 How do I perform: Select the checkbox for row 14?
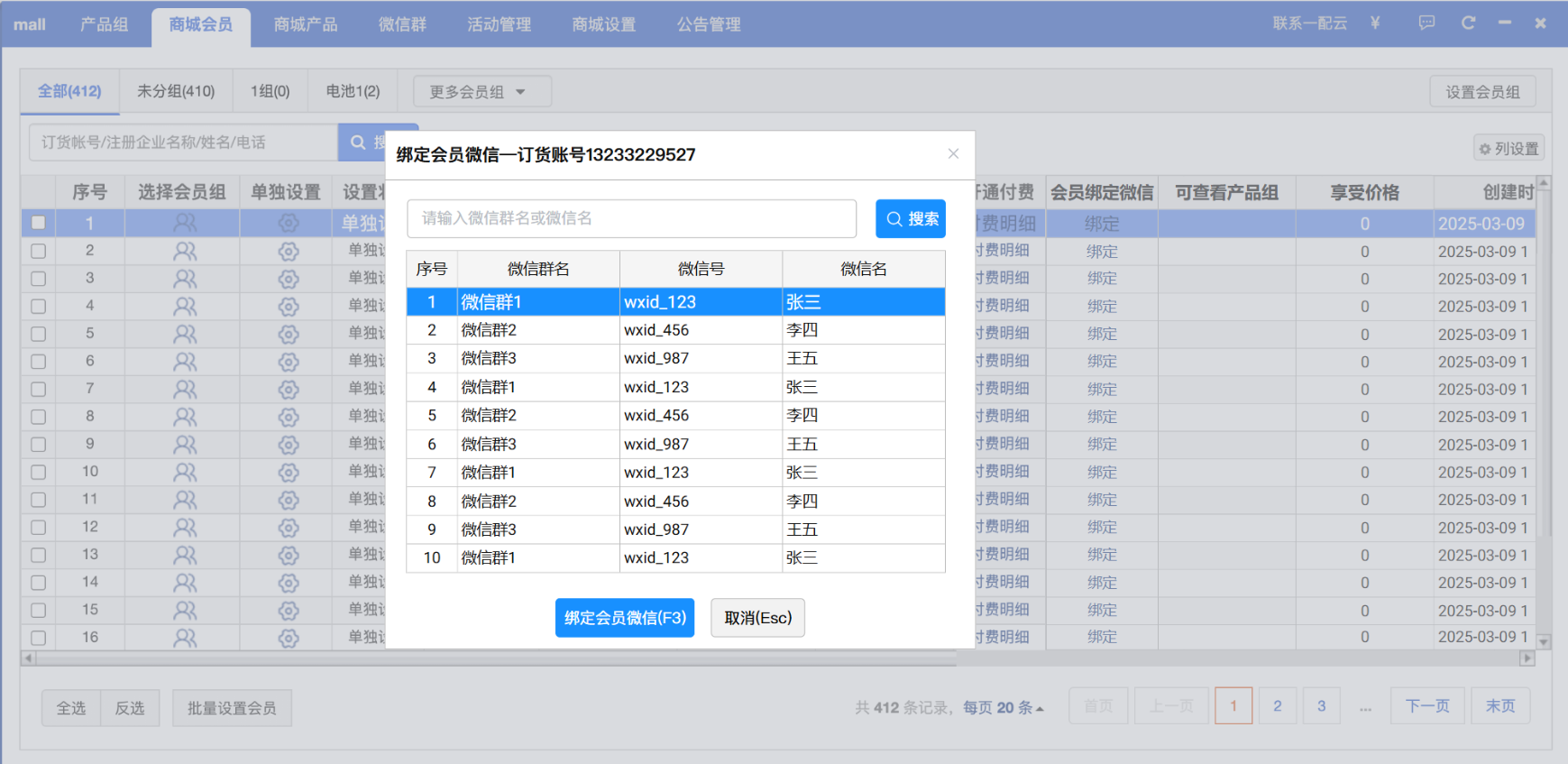click(x=38, y=583)
